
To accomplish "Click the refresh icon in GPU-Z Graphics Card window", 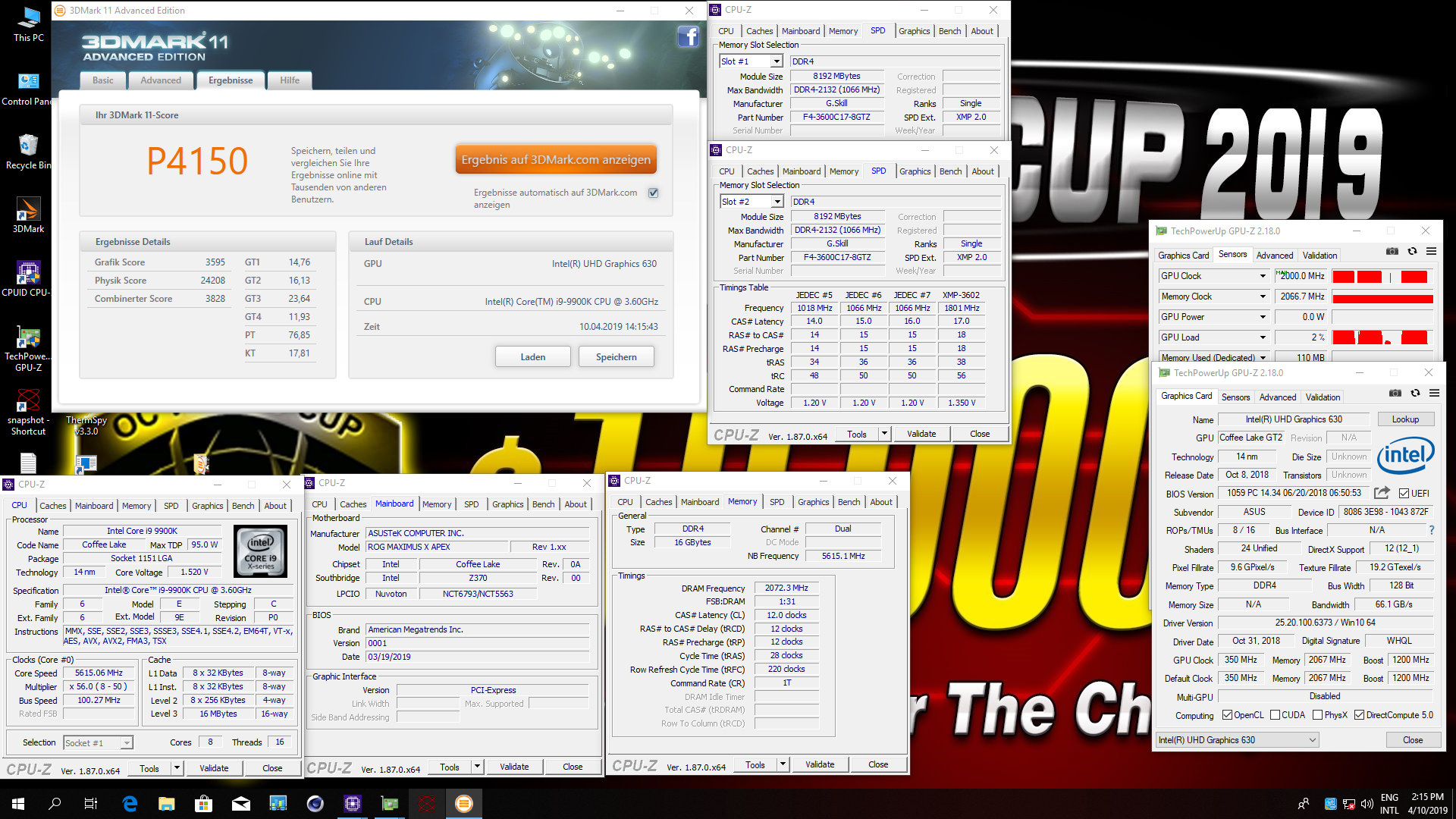I will click(x=1415, y=393).
